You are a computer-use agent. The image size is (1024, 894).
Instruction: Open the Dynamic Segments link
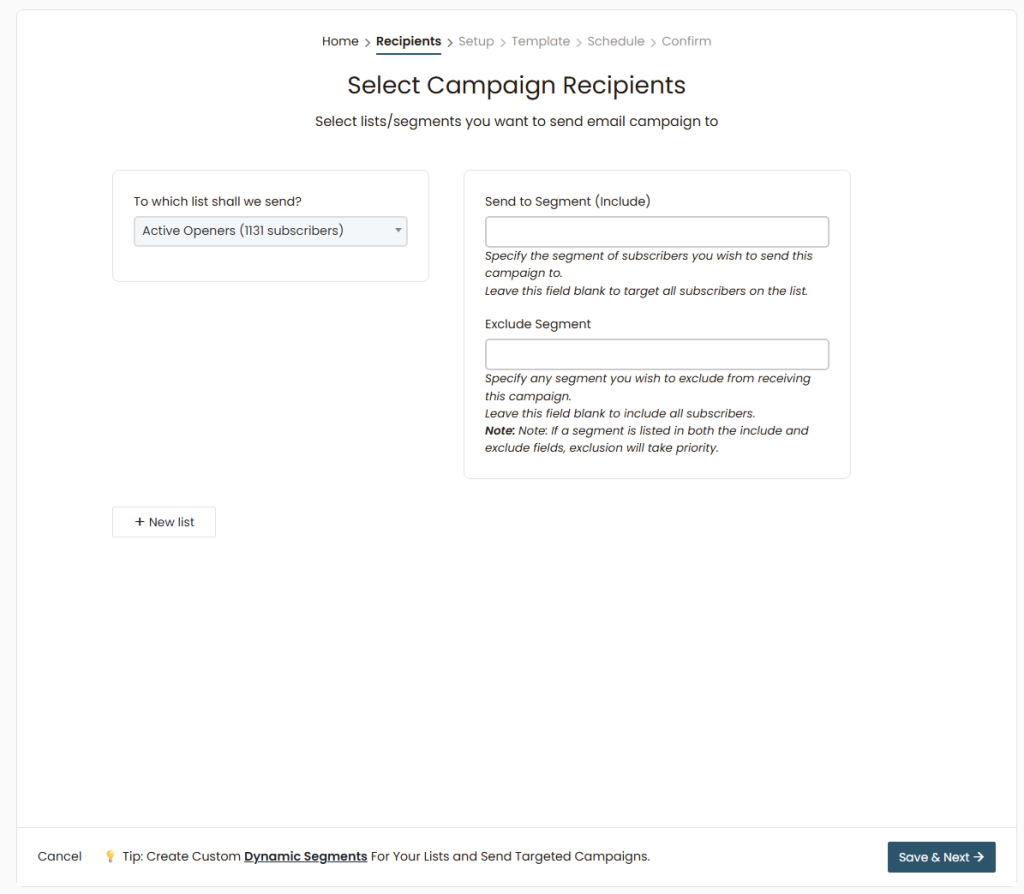(x=305, y=856)
